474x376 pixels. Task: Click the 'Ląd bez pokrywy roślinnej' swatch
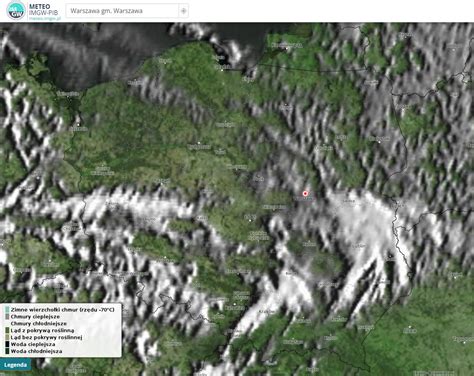(x=7, y=337)
